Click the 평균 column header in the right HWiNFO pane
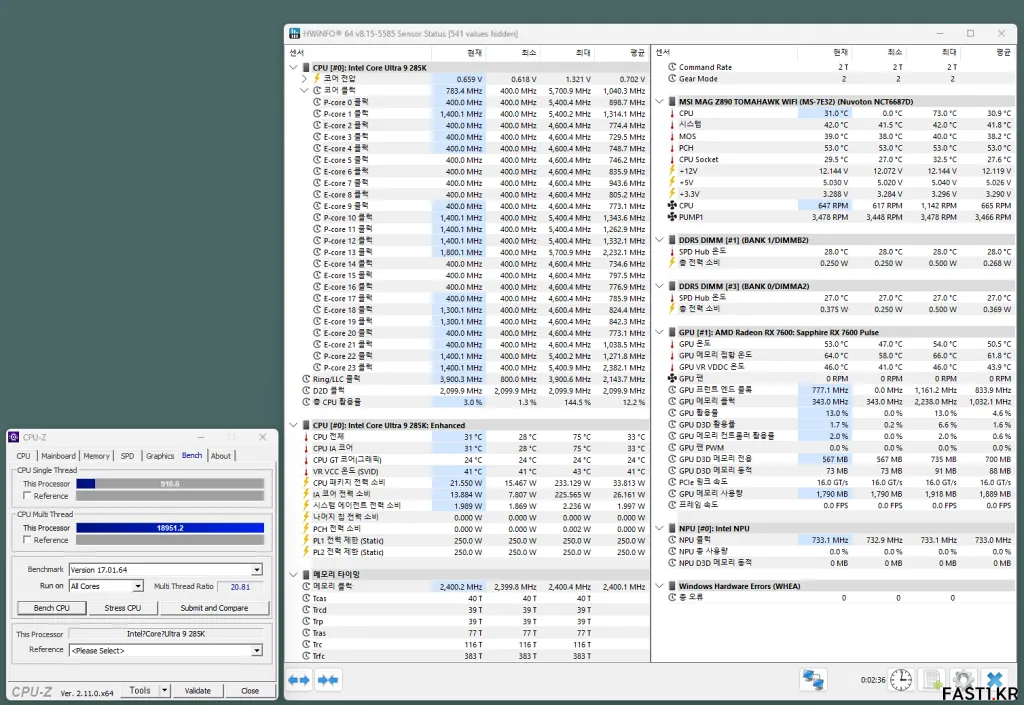 (x=989, y=52)
